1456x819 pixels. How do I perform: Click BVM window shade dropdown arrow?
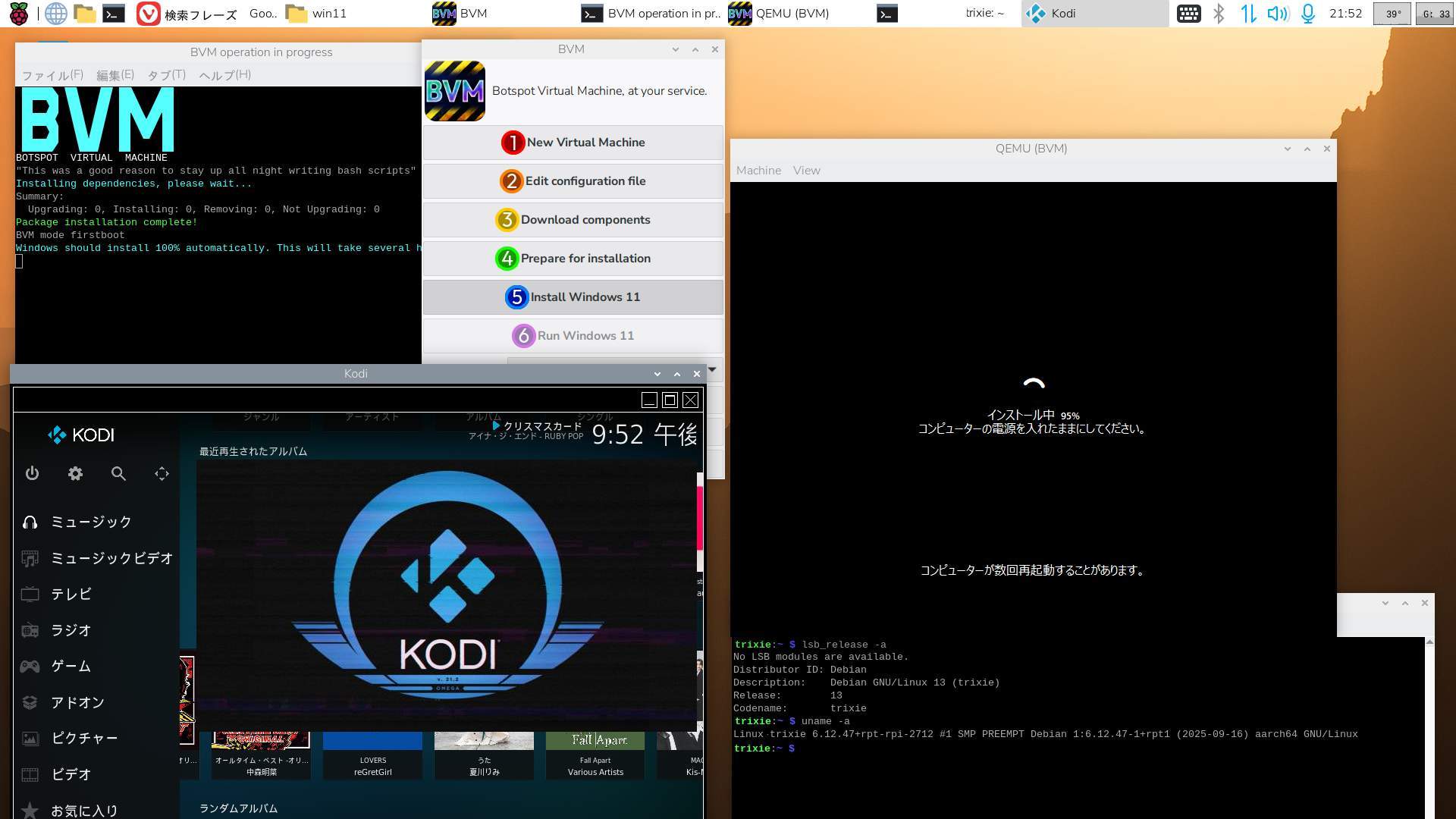tap(675, 49)
